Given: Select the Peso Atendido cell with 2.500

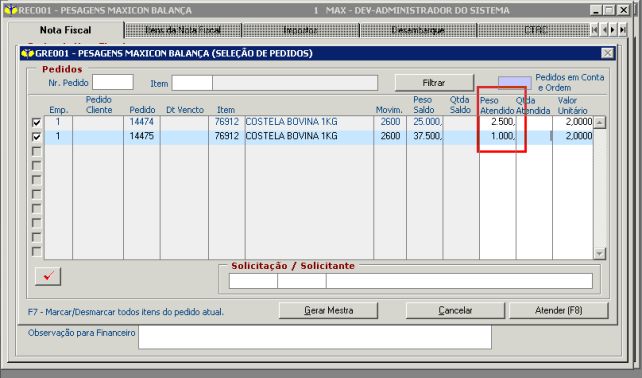Looking at the screenshot, I should point(497,122).
